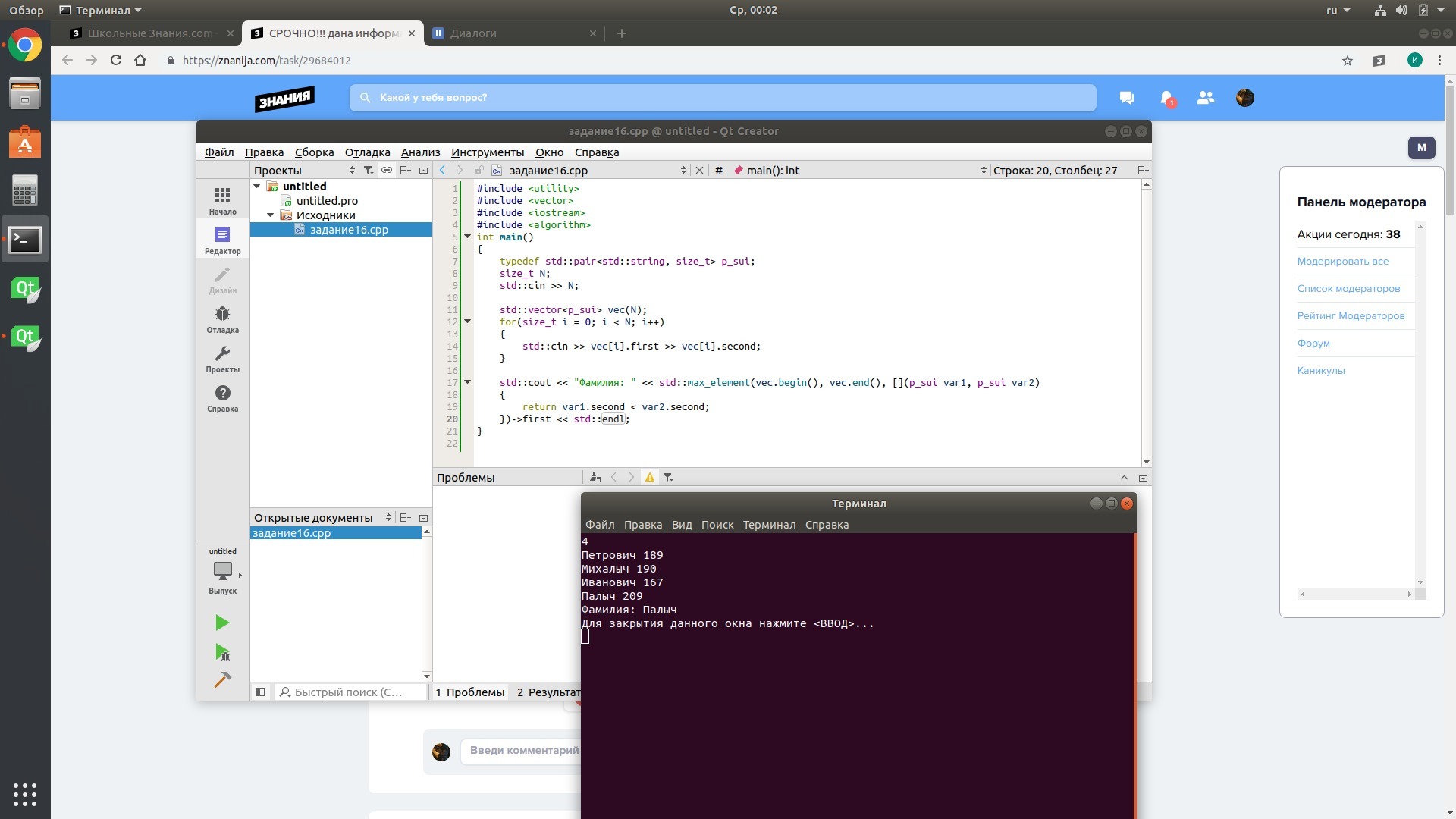This screenshot has height=819, width=1456.
Task: Click the filter icon in Проекты panel
Action: [368, 171]
